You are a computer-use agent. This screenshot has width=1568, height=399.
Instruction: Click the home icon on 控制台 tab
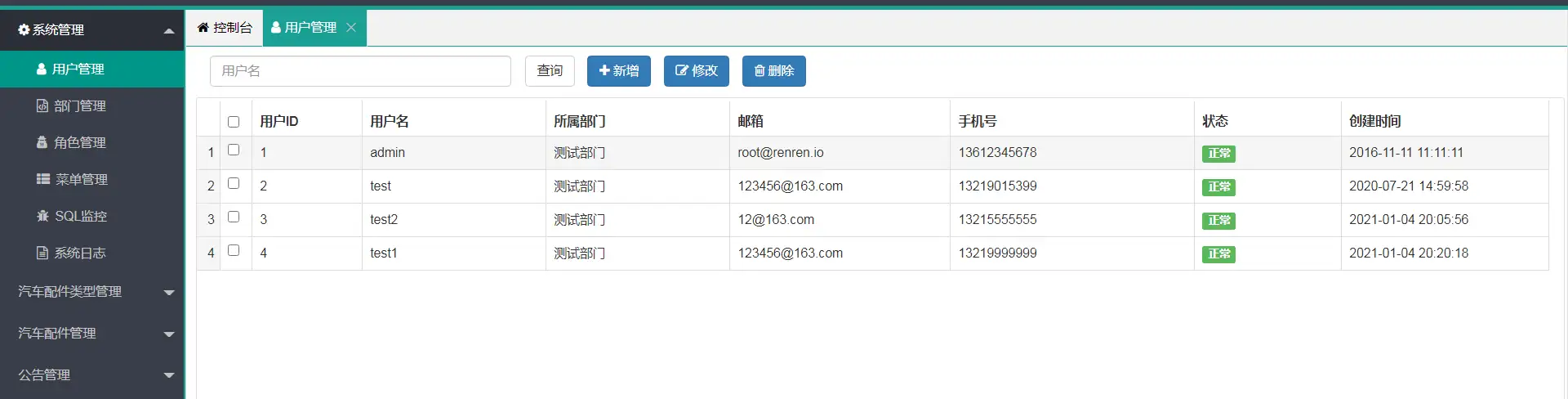pyautogui.click(x=203, y=27)
